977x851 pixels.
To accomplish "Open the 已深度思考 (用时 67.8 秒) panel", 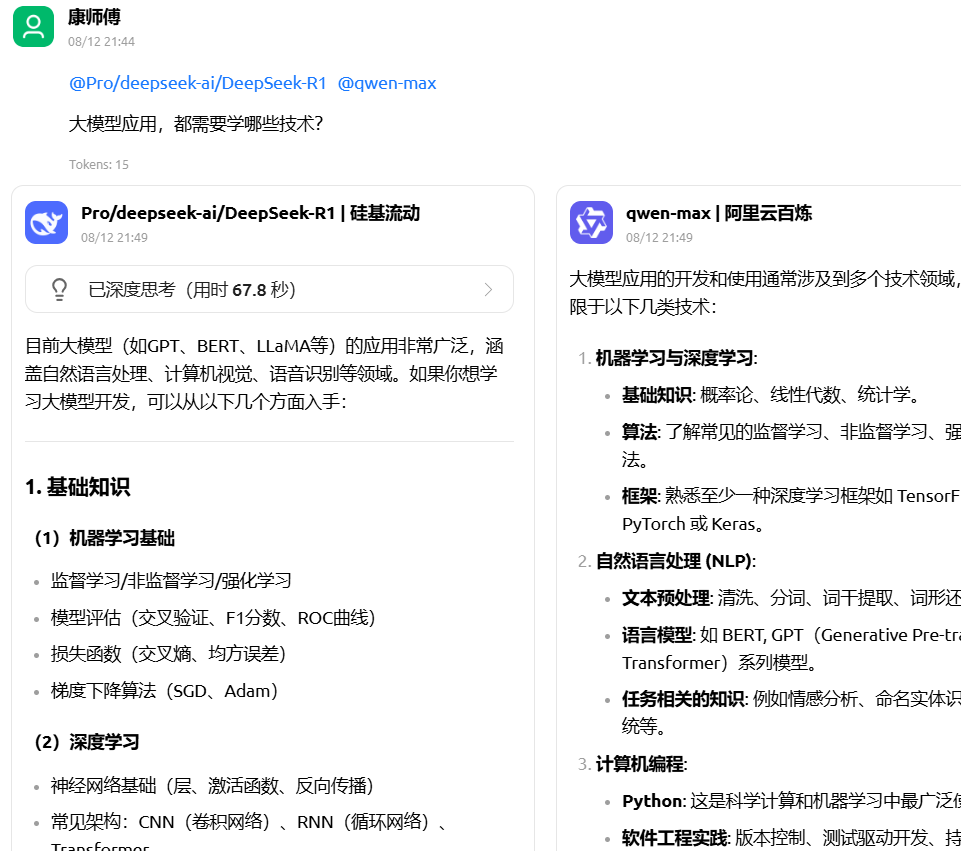I will point(269,289).
